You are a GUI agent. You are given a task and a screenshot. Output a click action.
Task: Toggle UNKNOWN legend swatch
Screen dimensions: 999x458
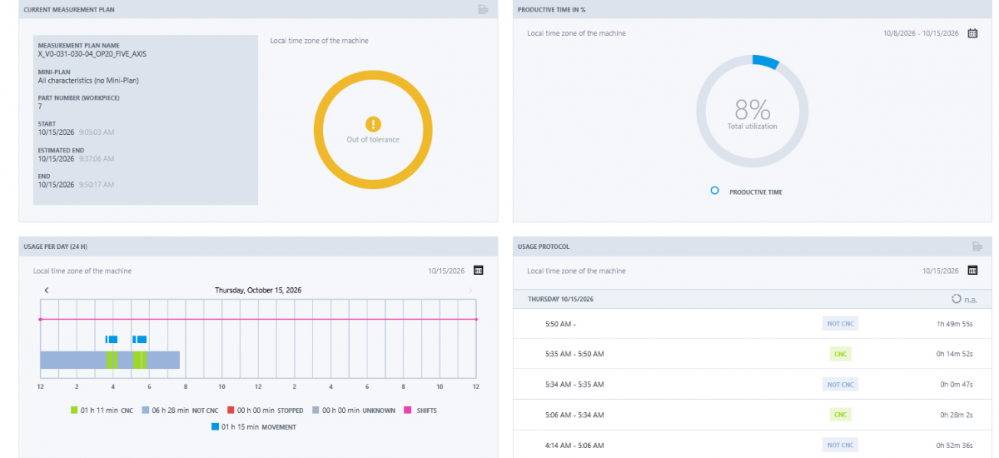(317, 411)
